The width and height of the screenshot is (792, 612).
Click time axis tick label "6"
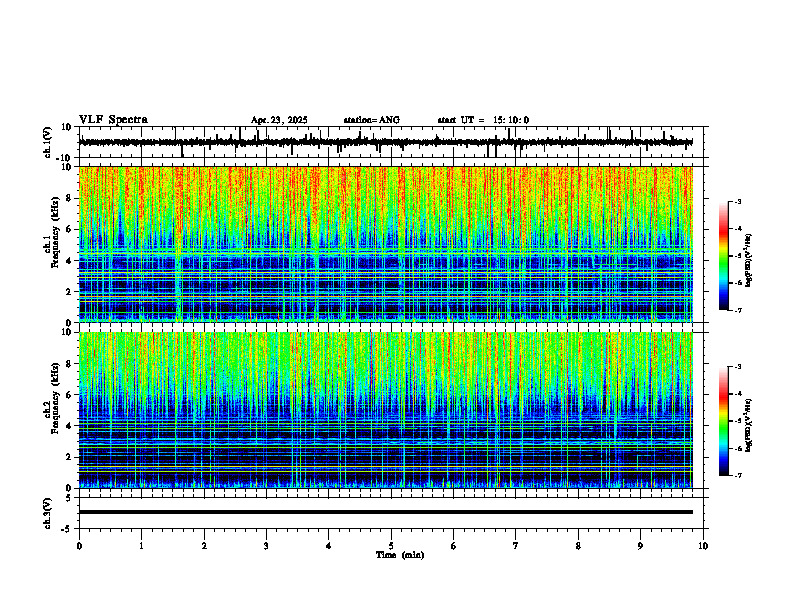click(453, 546)
